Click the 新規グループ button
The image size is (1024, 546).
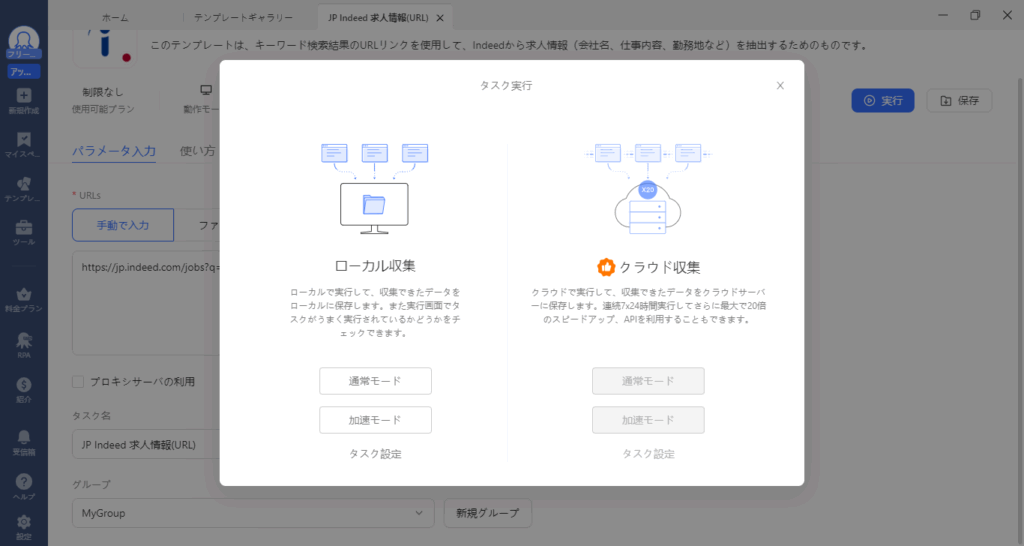488,513
